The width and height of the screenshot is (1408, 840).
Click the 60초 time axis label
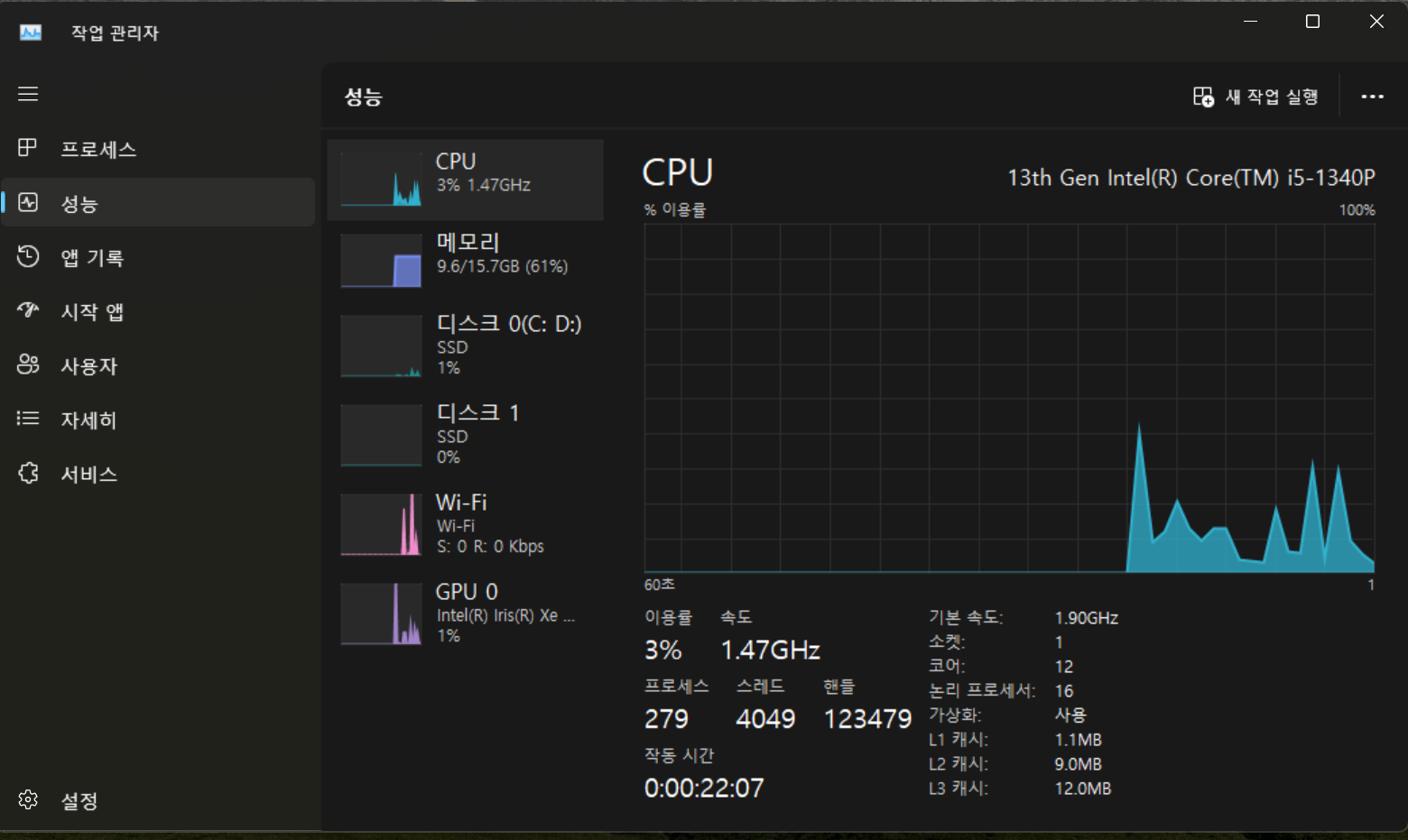[659, 585]
